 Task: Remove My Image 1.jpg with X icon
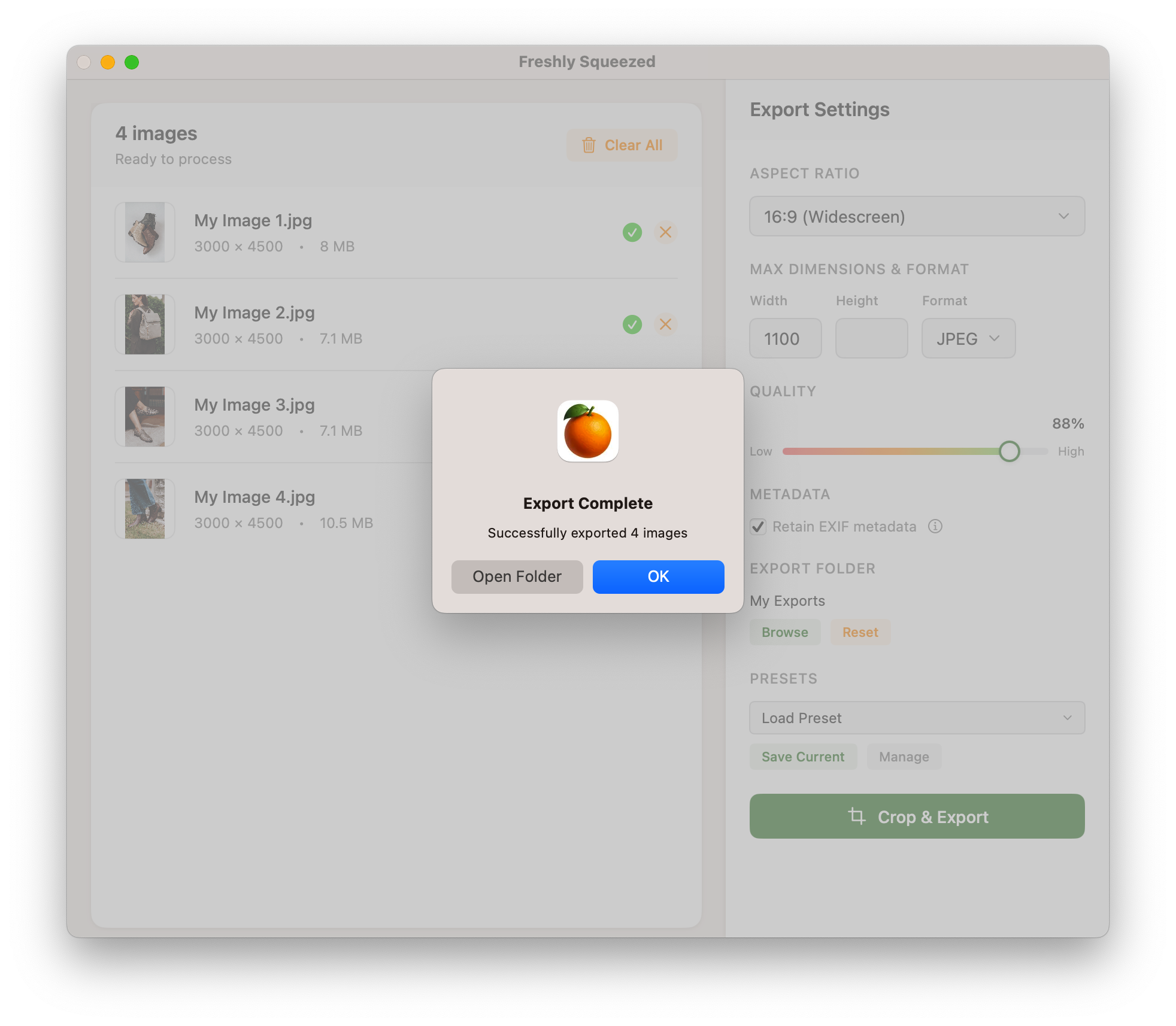pos(665,232)
